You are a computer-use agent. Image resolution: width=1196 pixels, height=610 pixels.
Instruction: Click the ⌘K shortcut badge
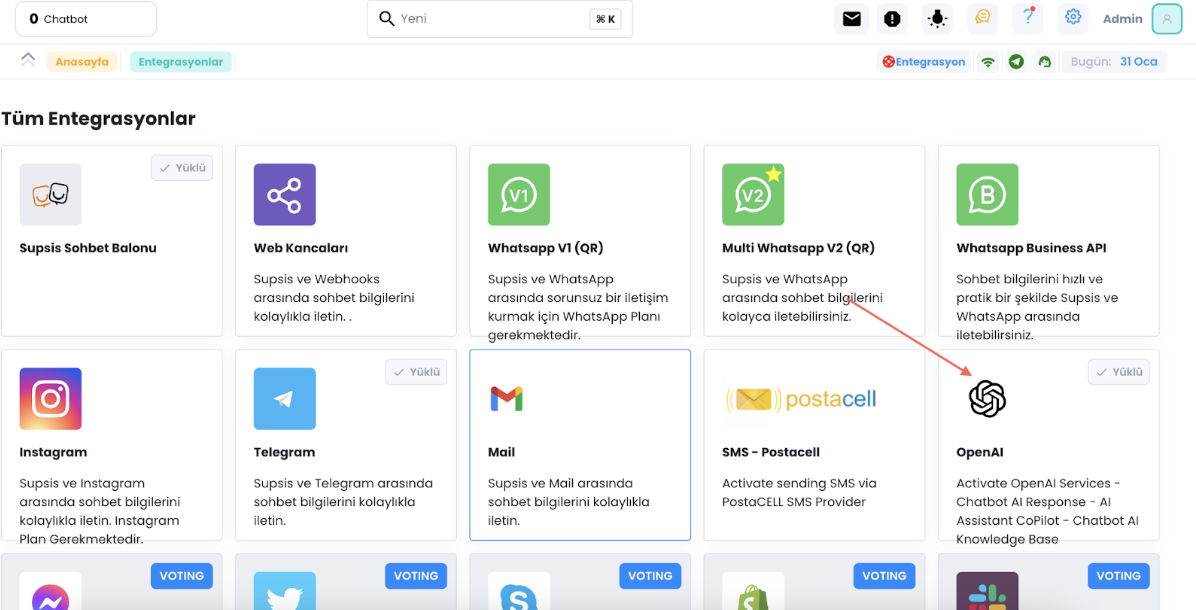point(606,19)
